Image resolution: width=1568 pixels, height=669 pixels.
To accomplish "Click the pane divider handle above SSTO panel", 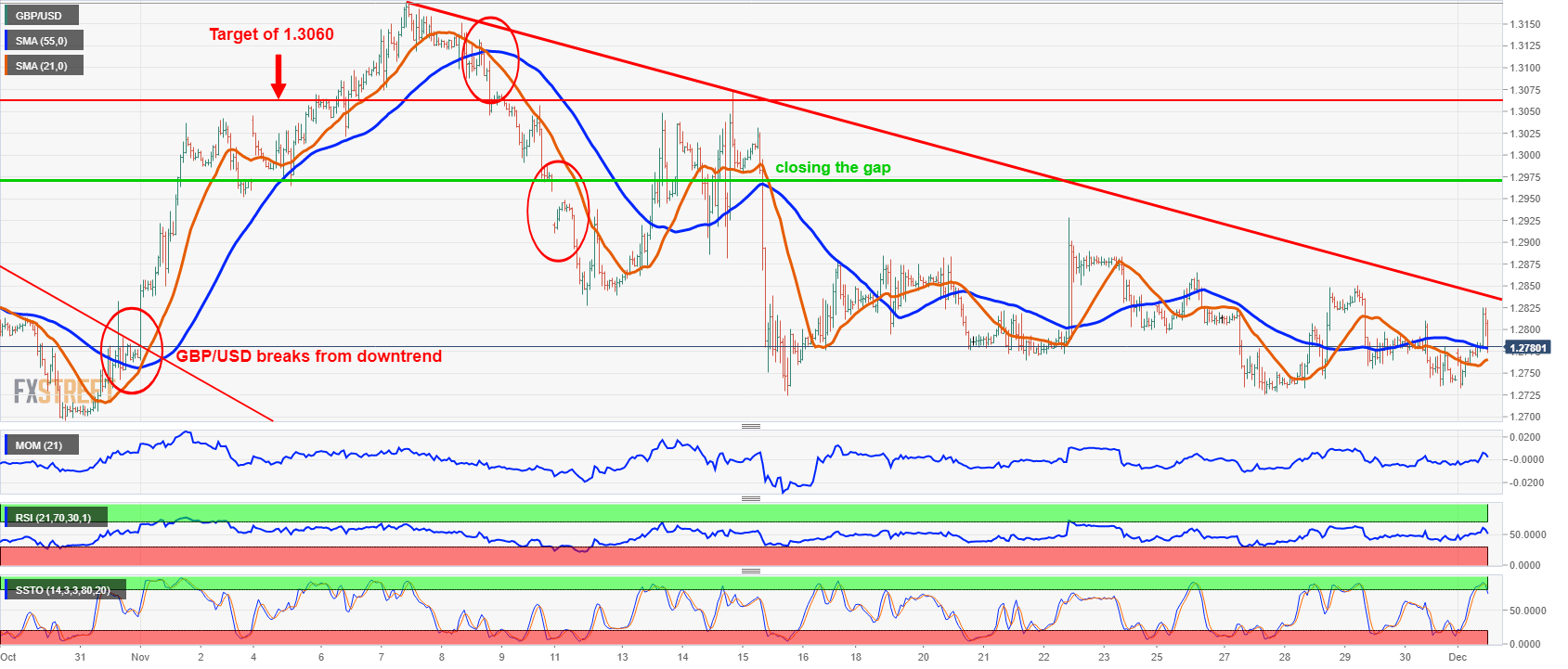I will tap(751, 571).
